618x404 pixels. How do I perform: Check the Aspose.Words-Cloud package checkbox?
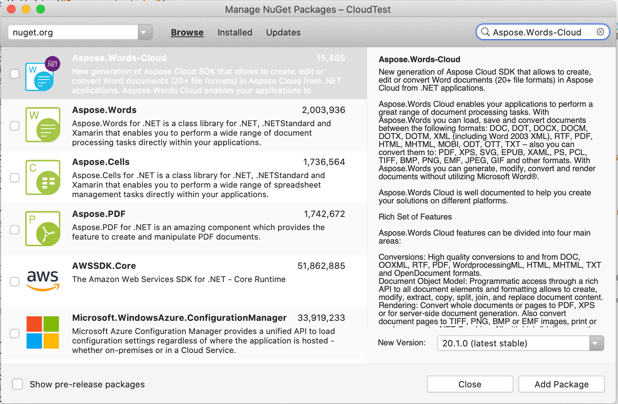pyautogui.click(x=15, y=74)
